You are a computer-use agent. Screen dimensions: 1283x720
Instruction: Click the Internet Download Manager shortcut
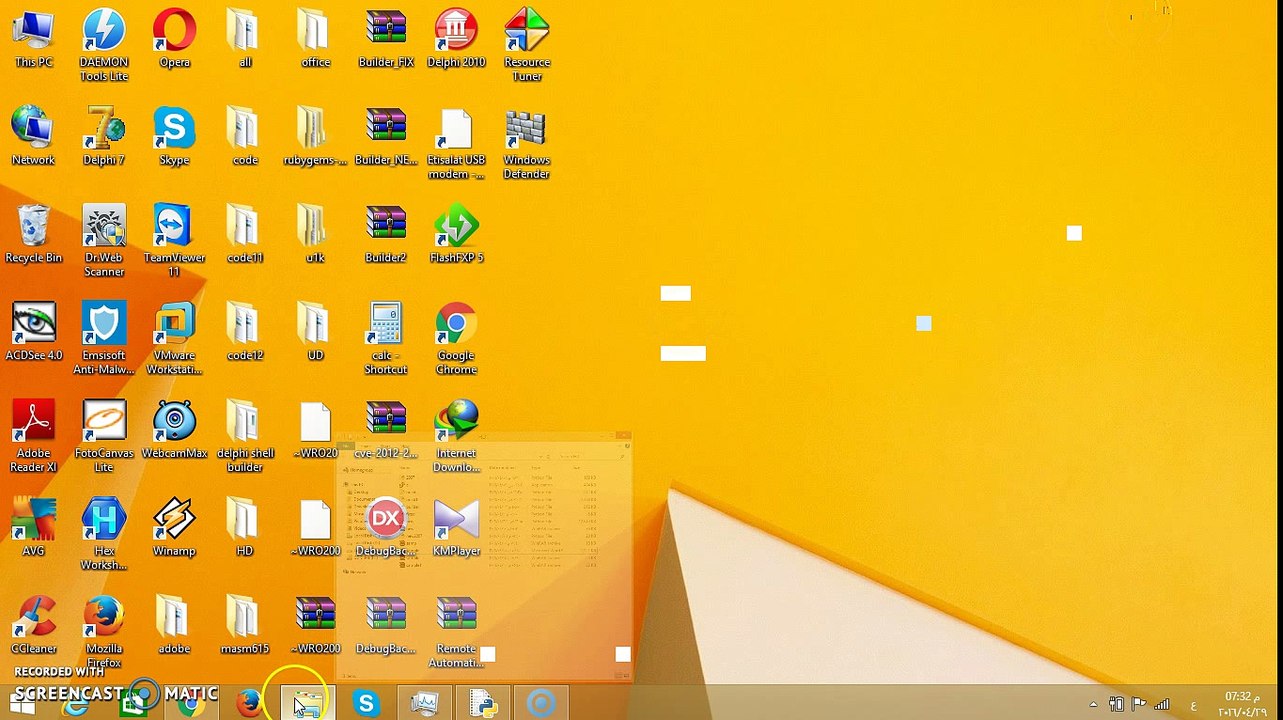[456, 437]
